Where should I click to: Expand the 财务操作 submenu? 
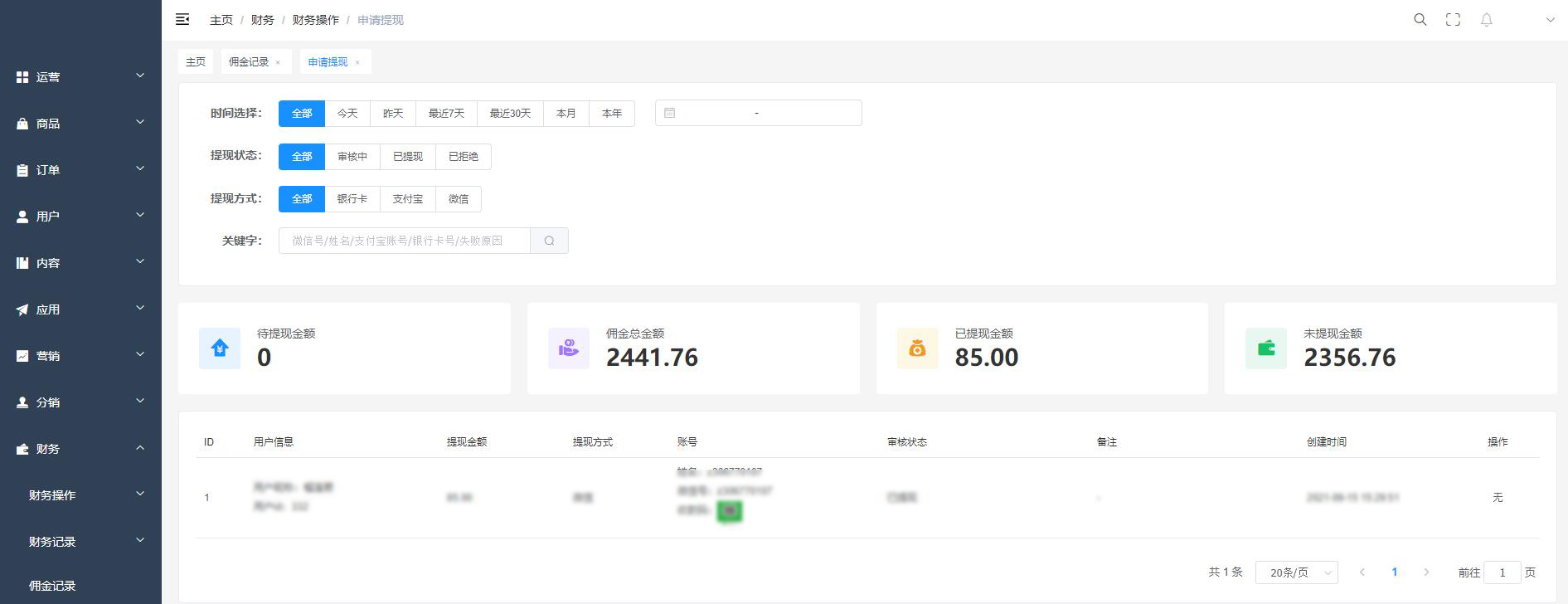click(x=80, y=494)
